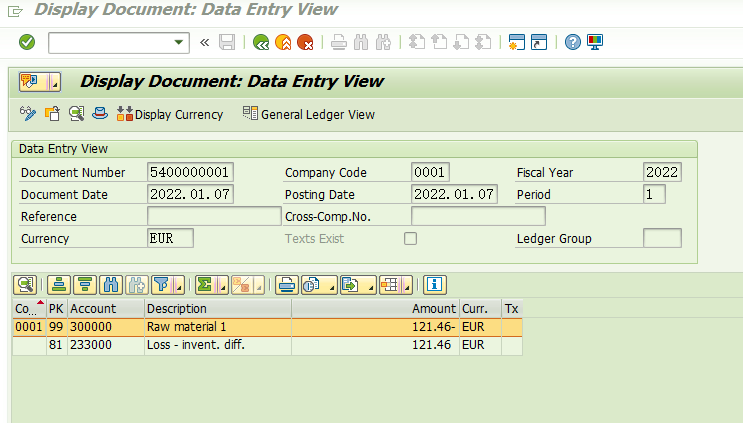Switch to General Ledger View

click(x=308, y=114)
